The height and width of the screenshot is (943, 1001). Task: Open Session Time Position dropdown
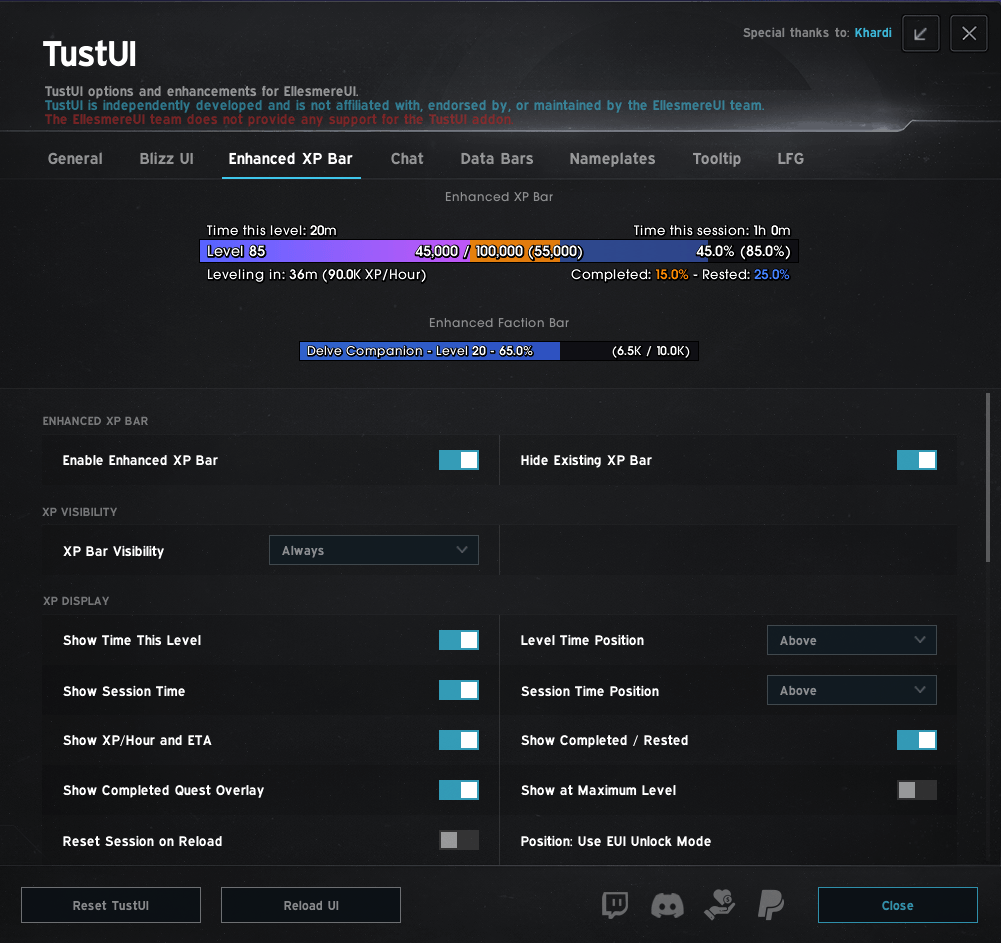[x=852, y=690]
